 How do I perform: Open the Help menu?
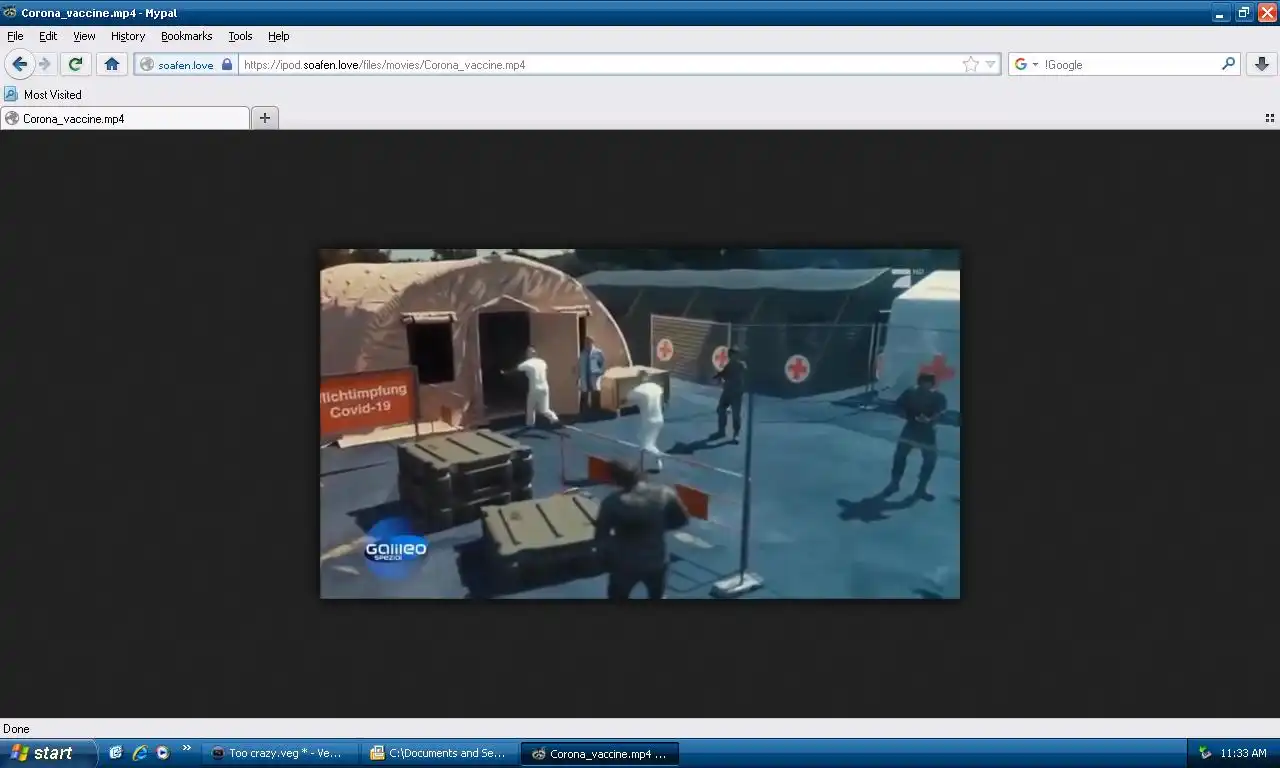[x=279, y=36]
